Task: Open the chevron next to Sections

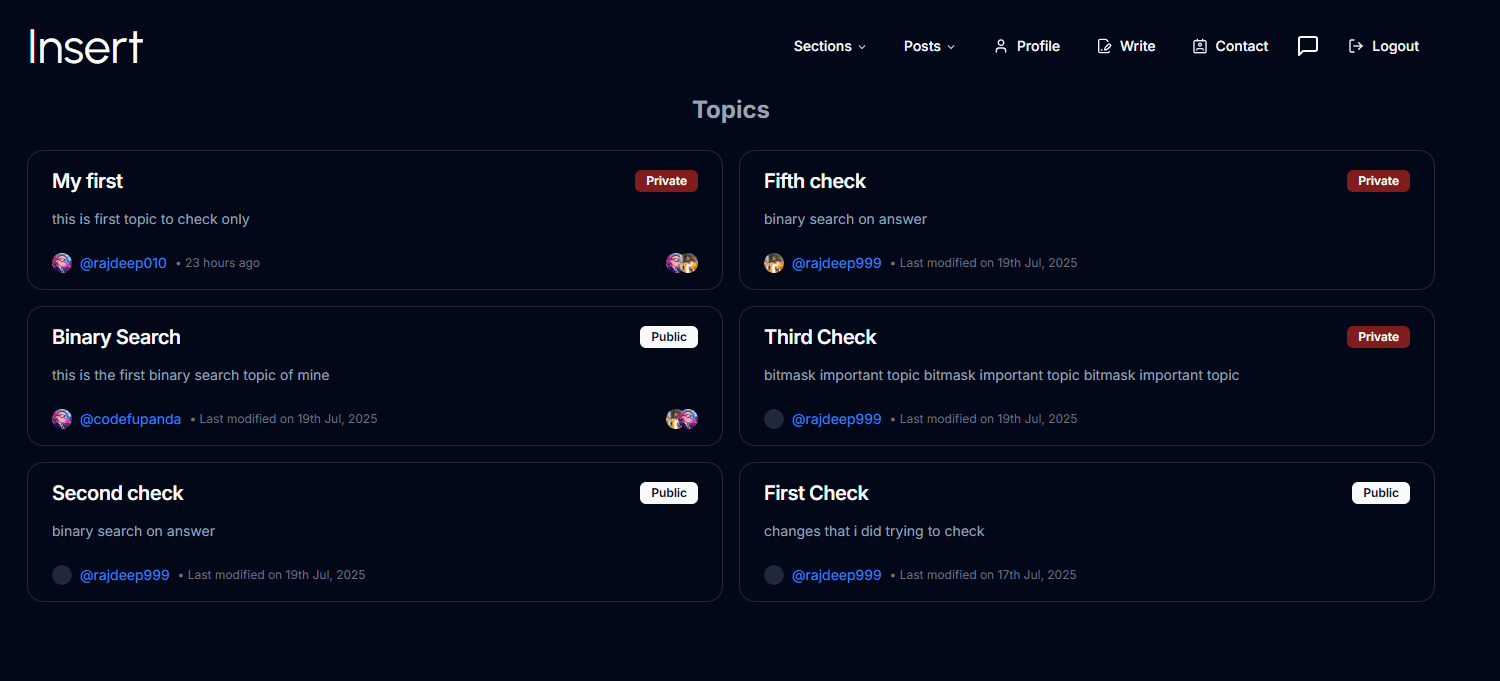Action: click(860, 46)
